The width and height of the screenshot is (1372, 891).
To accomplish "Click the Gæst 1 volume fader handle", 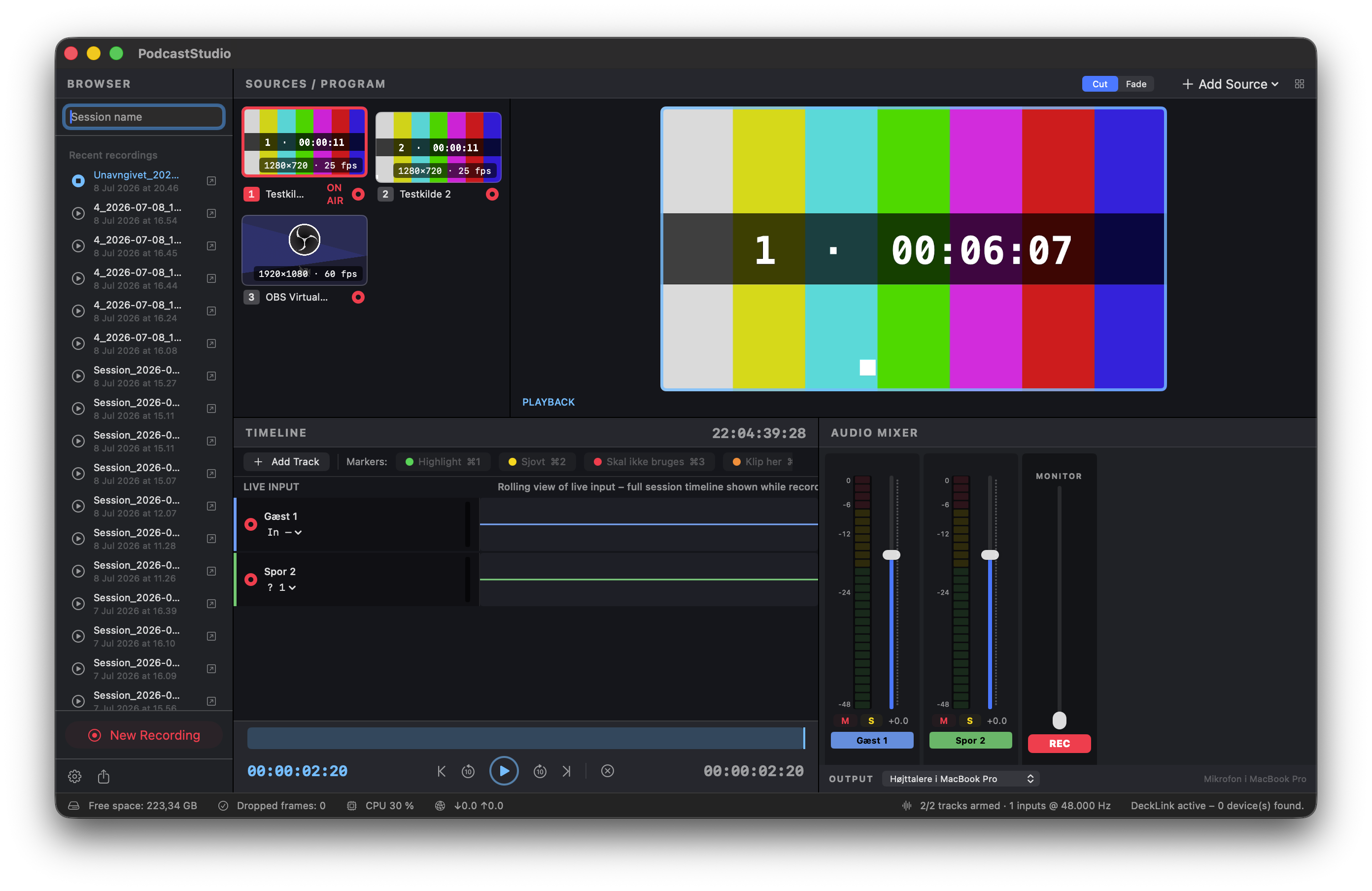I will 891,555.
